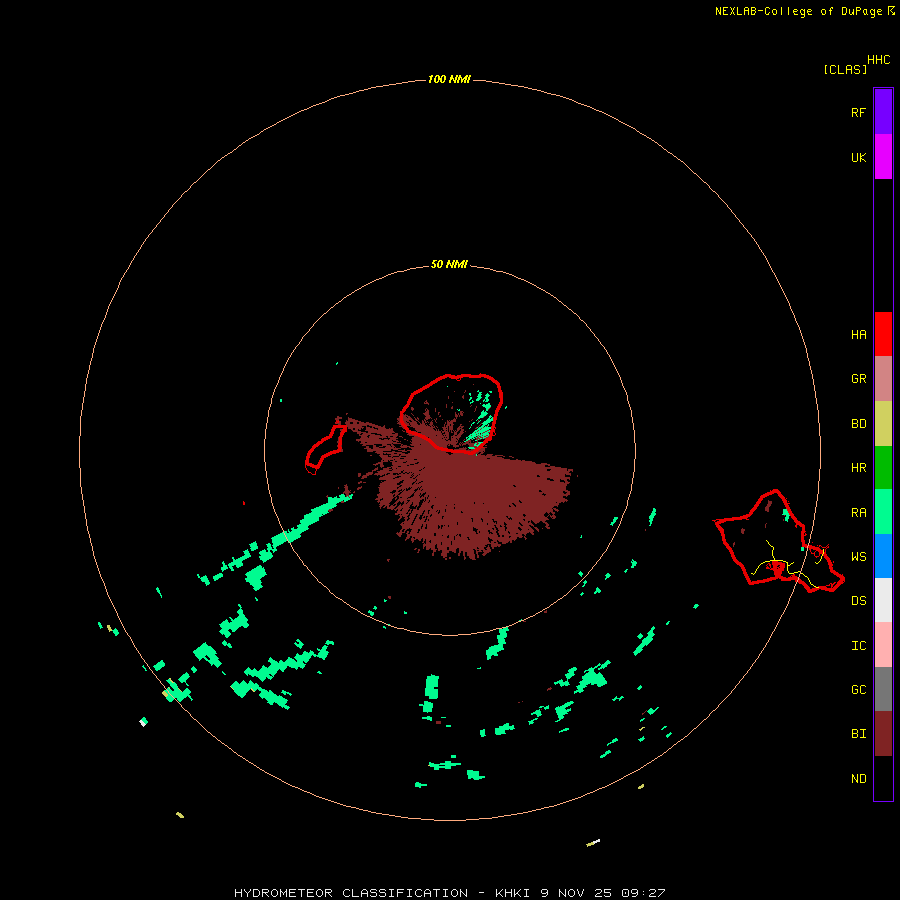Click the "BD" legend label
Viewport: 900px width, 900px height.
pos(858,424)
